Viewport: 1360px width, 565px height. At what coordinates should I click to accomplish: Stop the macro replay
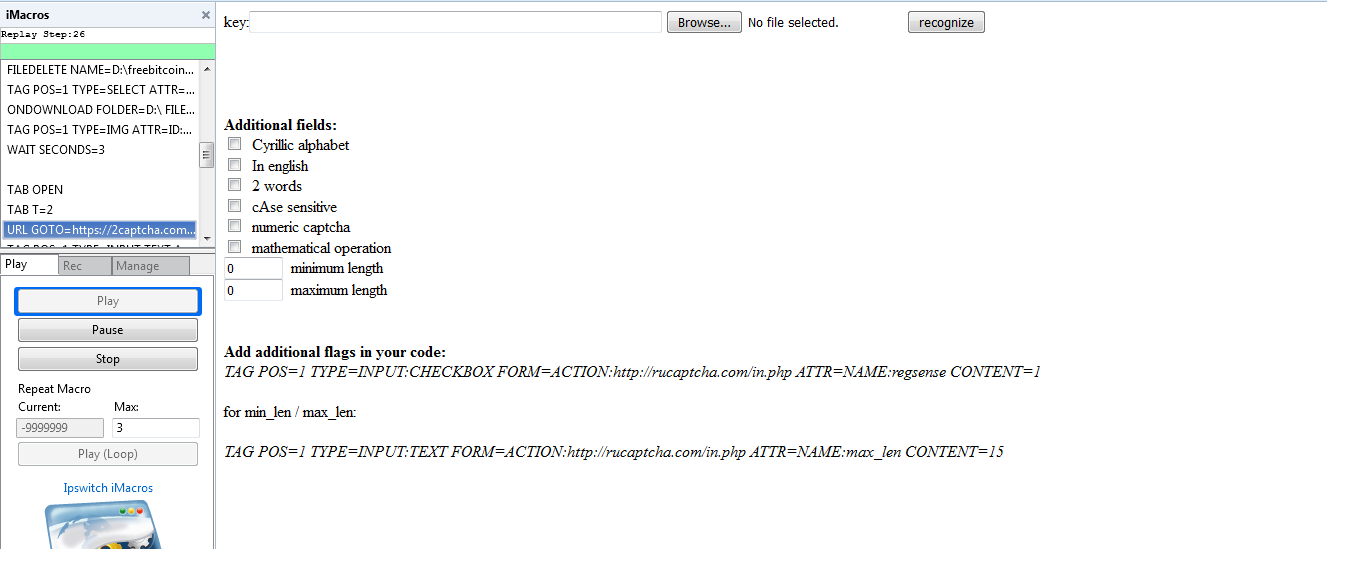108,359
